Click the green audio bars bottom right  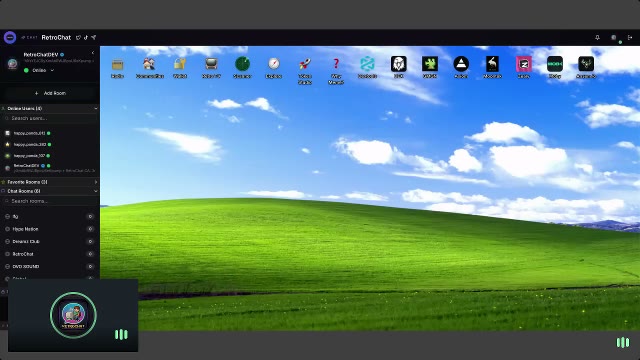pyautogui.click(x=623, y=342)
